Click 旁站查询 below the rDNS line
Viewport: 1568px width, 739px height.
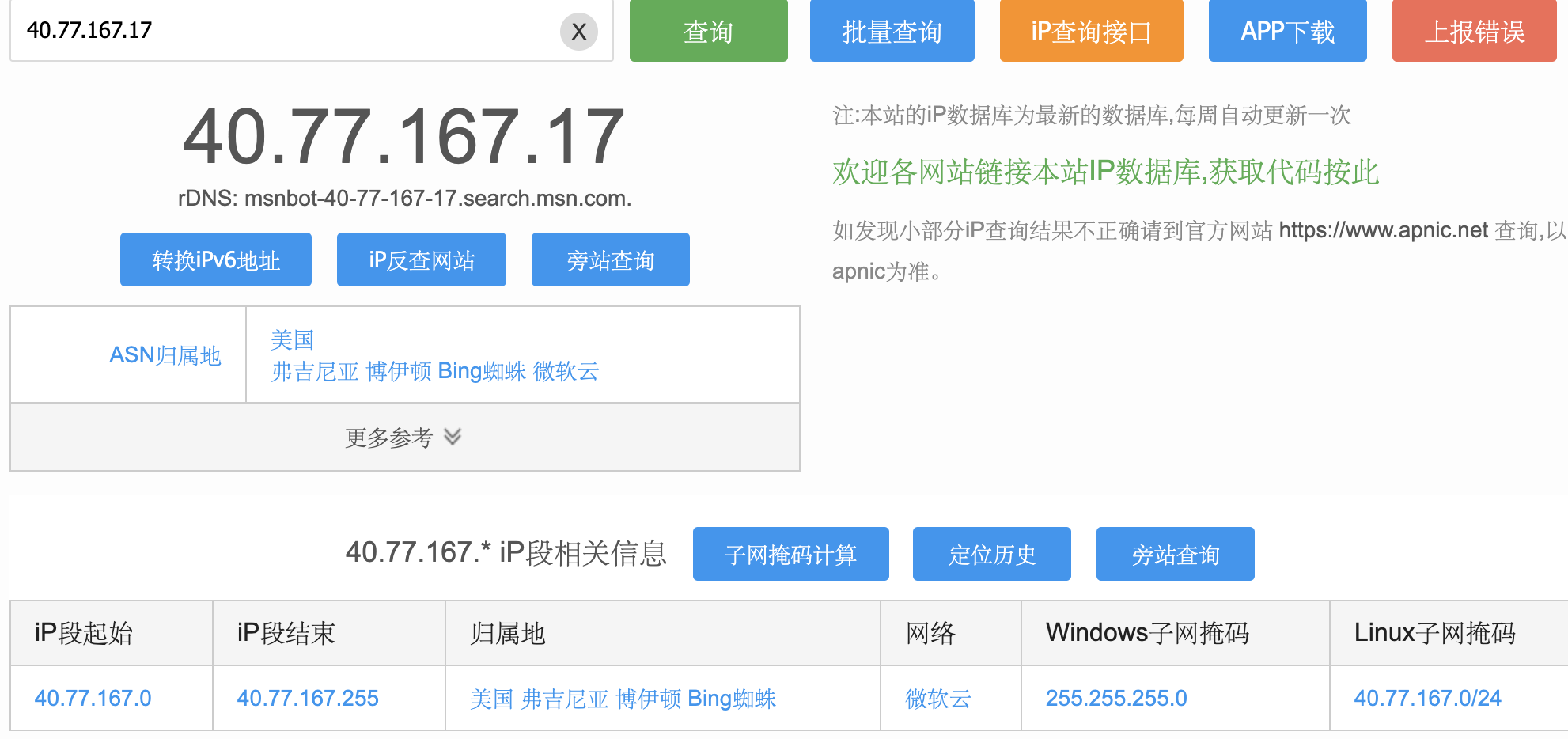611,260
